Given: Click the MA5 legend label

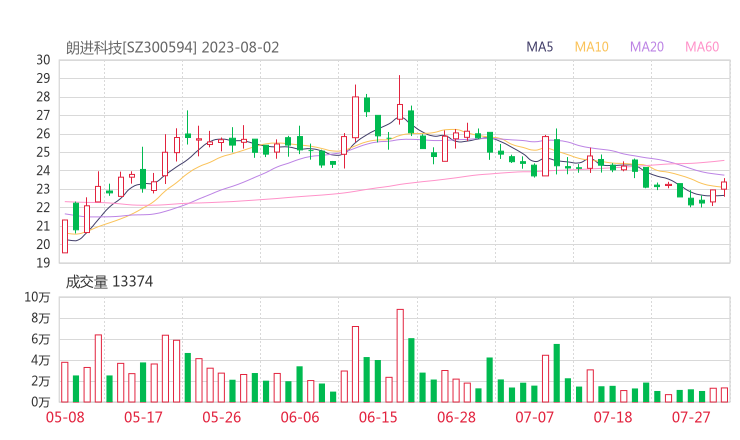Looking at the screenshot, I should click(x=539, y=47).
